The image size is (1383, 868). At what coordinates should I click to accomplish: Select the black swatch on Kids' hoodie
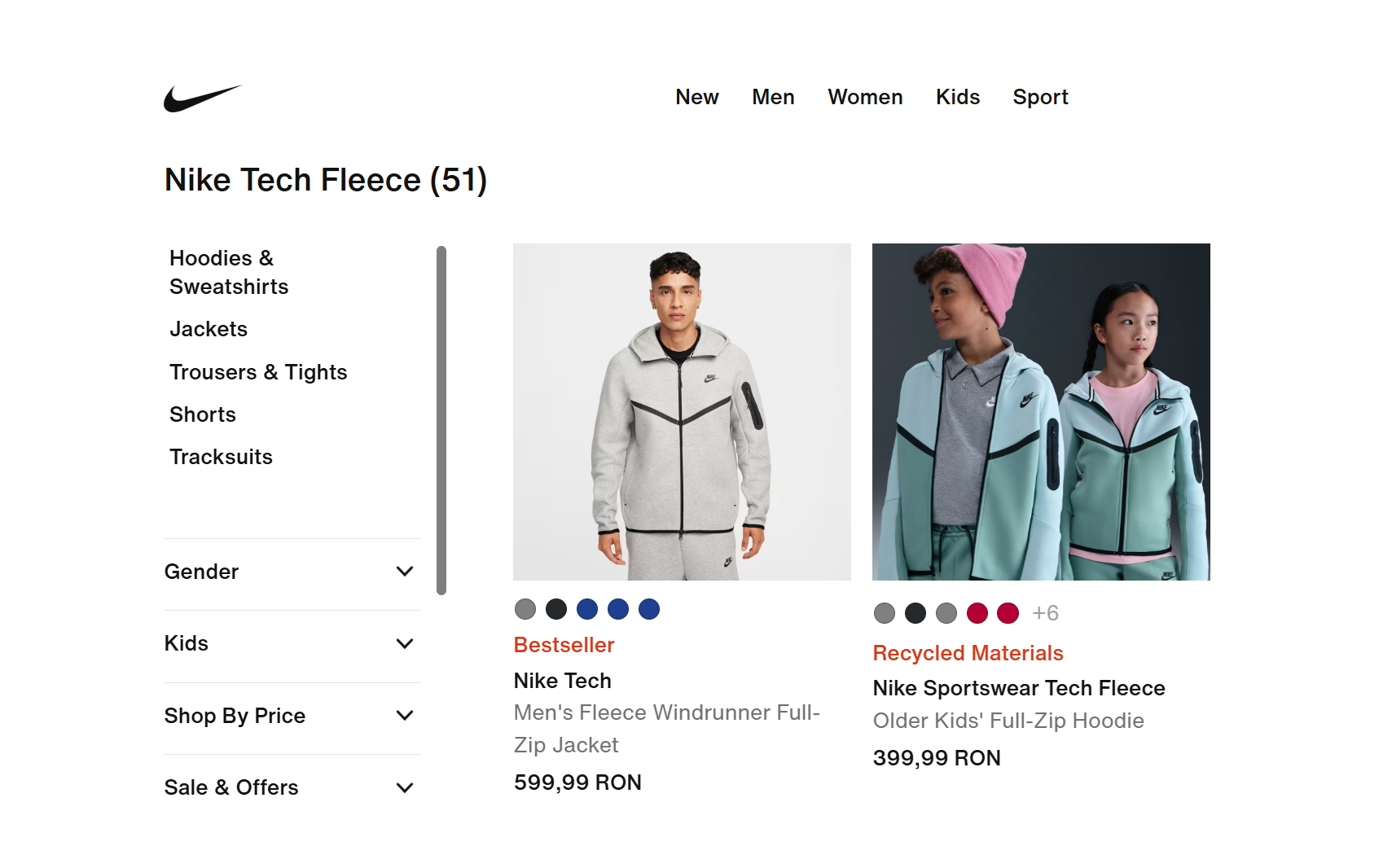click(915, 613)
